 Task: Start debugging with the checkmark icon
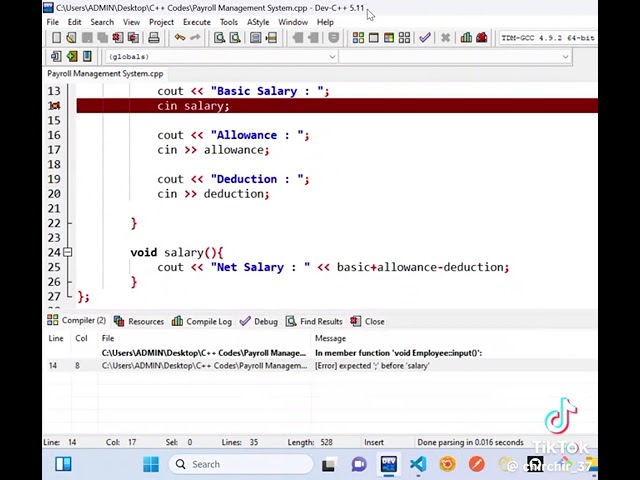pos(424,38)
